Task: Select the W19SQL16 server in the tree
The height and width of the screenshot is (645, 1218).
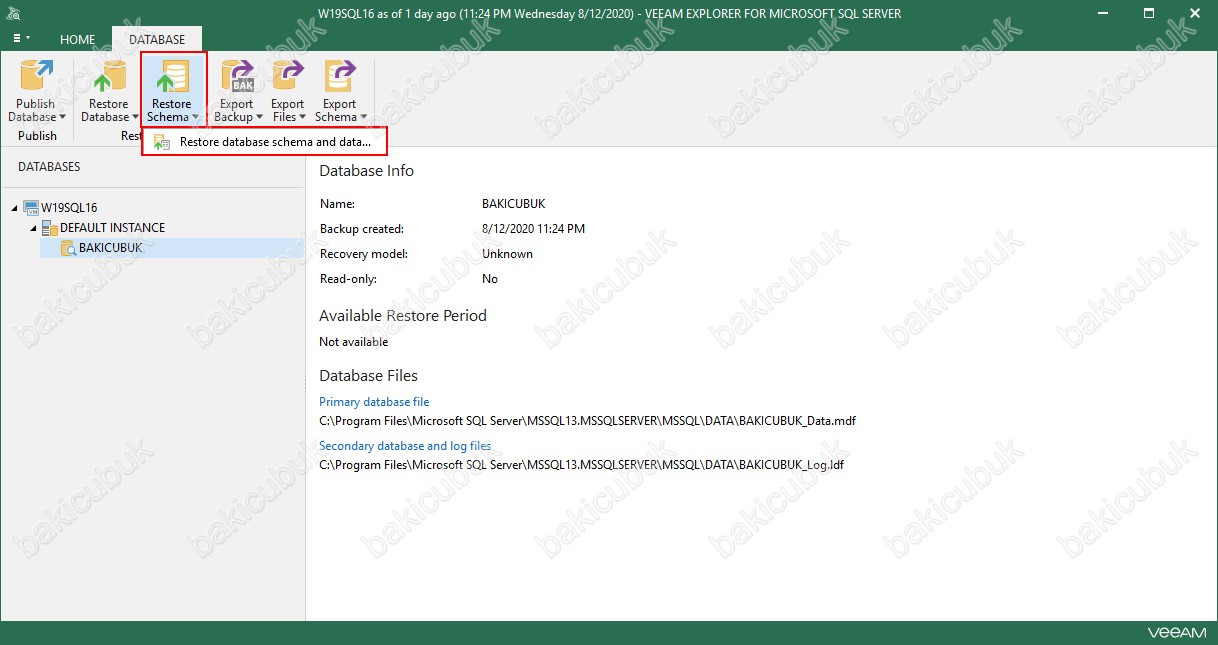Action: click(x=69, y=208)
